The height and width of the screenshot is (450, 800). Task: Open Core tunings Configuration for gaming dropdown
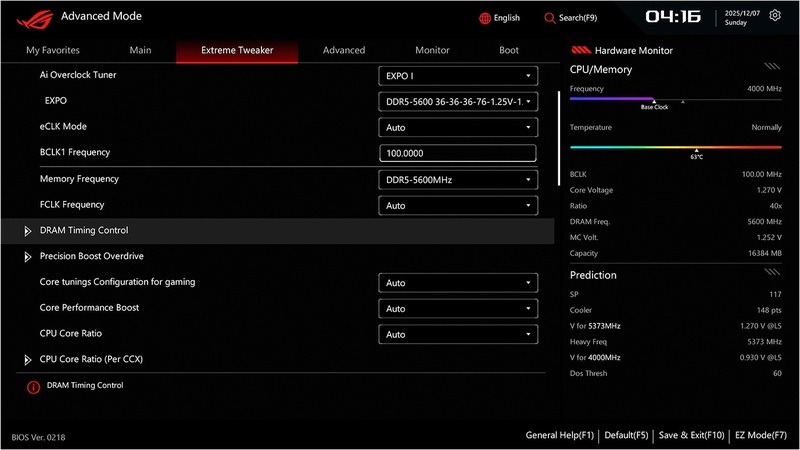point(458,283)
